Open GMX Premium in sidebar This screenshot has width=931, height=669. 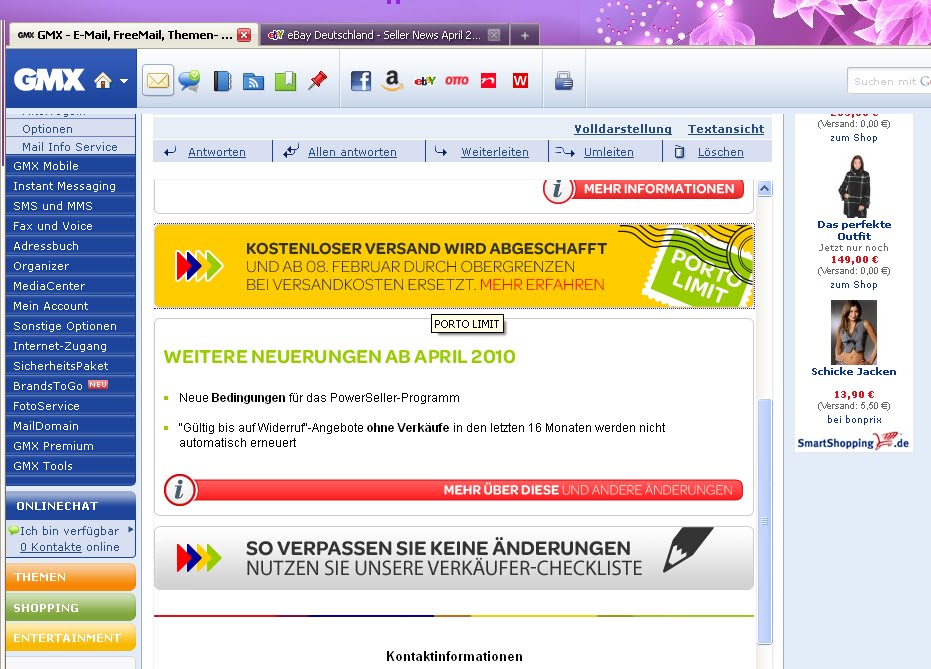pyautogui.click(x=71, y=446)
